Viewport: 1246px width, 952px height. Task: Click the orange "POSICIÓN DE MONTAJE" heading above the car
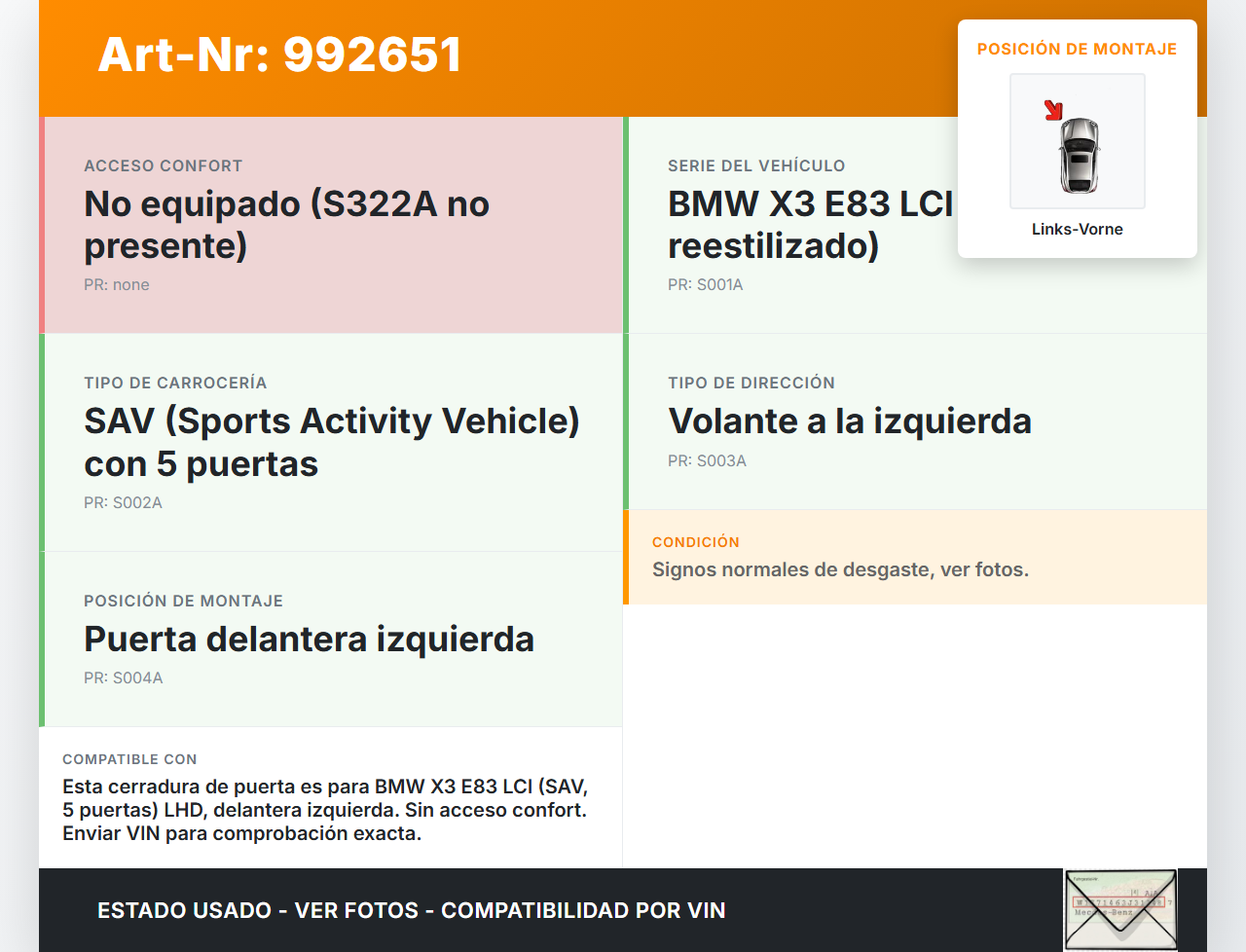tap(1078, 49)
